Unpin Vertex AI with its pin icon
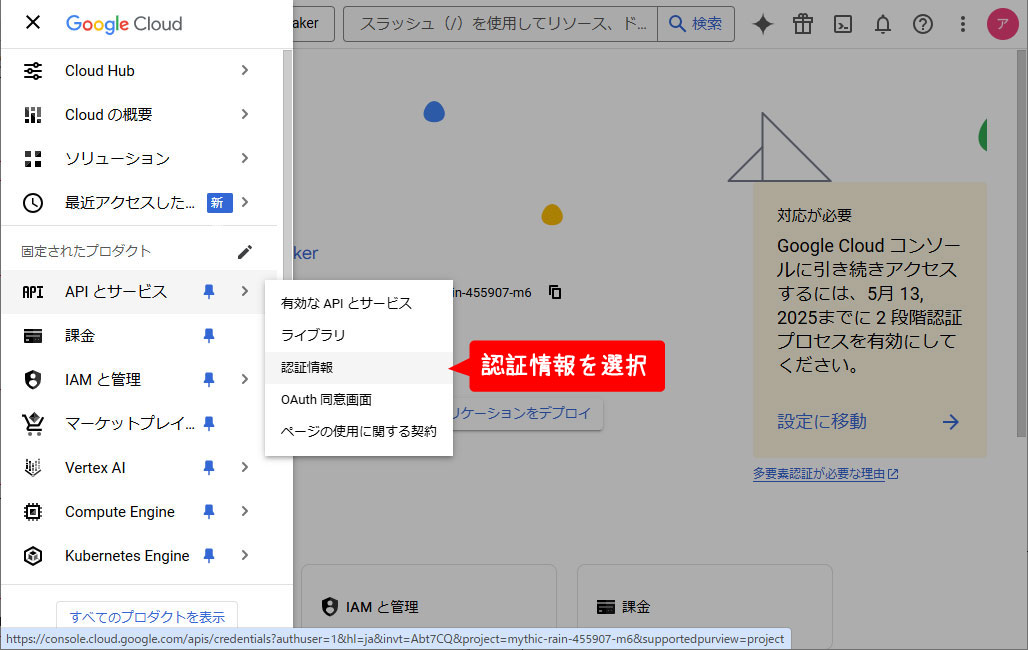Viewport: 1028px width, 650px height. pos(208,468)
